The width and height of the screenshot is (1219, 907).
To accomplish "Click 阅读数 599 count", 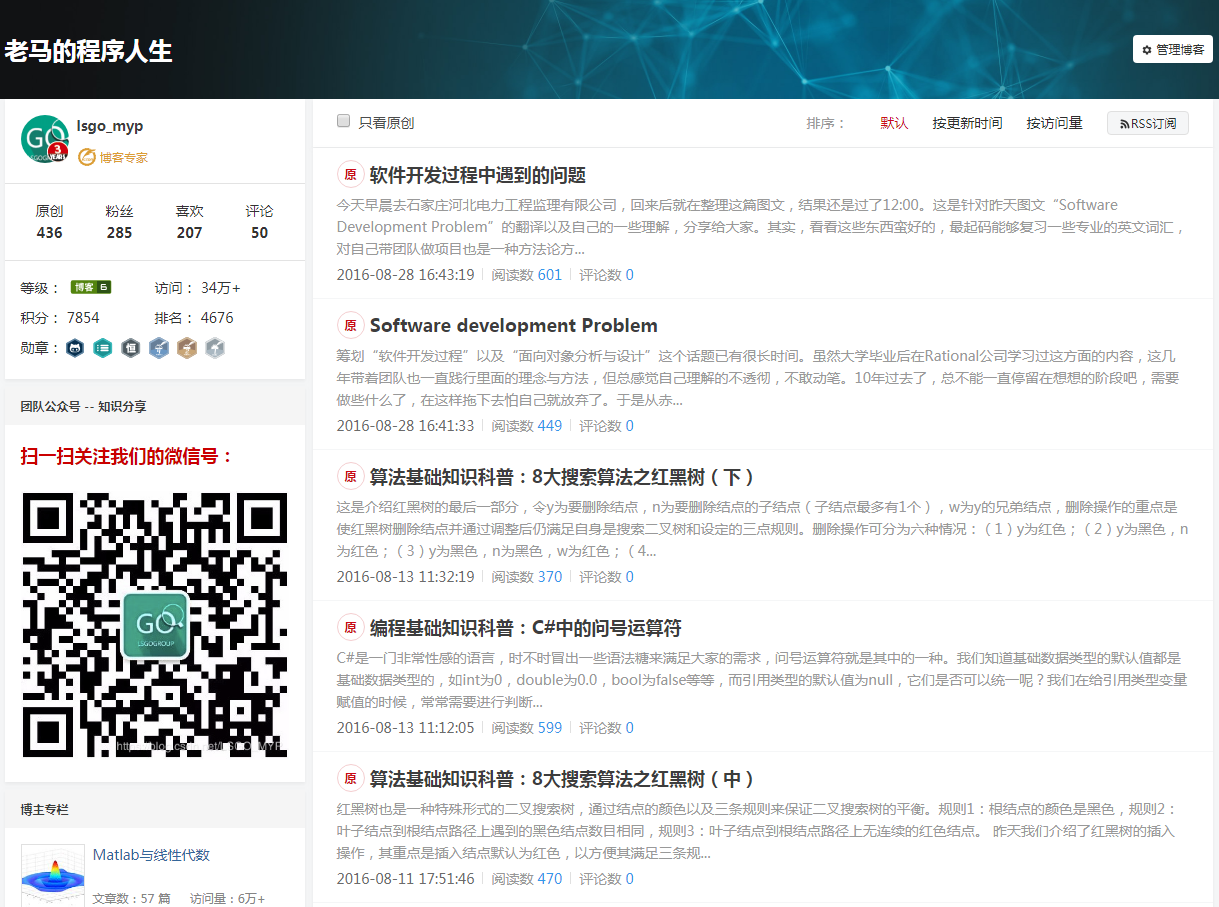I will (526, 728).
